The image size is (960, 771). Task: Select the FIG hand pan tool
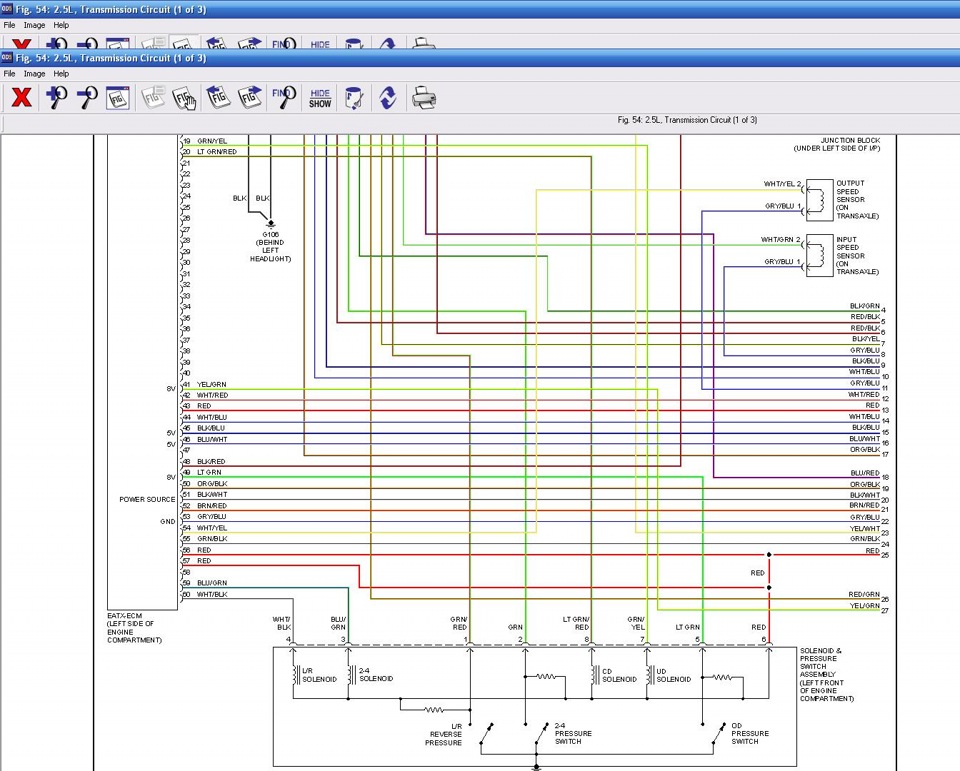tap(183, 97)
